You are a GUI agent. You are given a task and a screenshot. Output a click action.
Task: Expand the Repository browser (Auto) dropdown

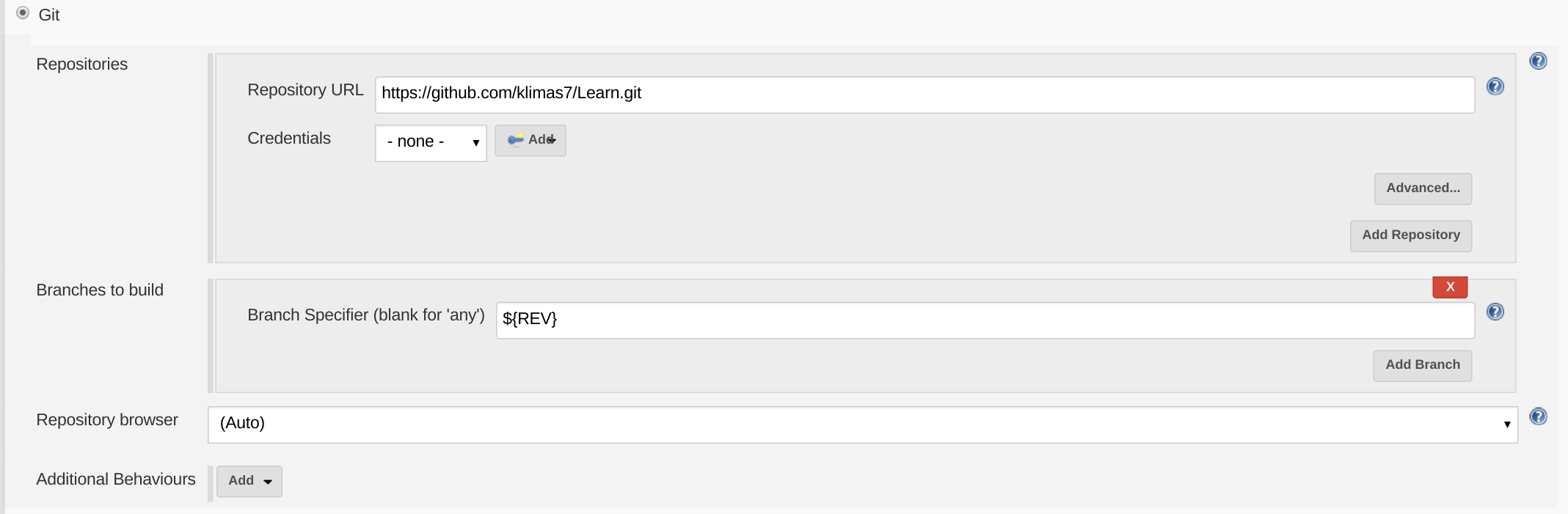click(x=862, y=425)
